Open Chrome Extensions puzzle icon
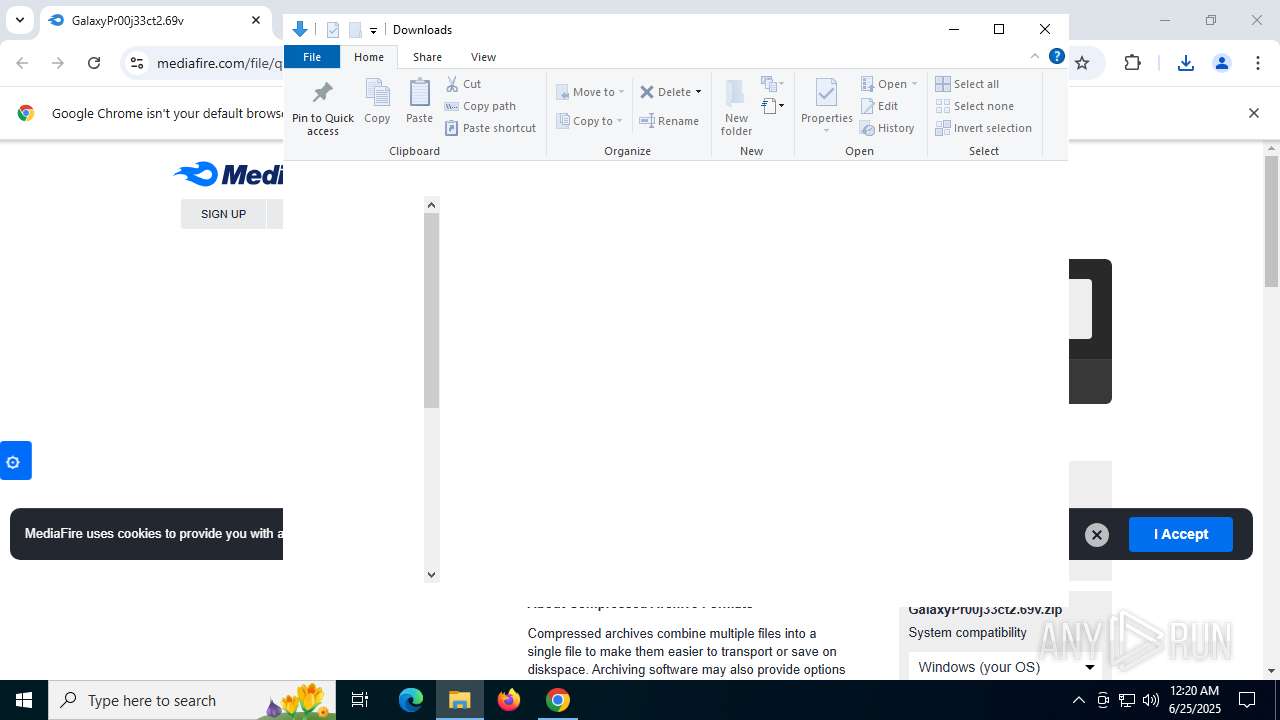Viewport: 1280px width, 720px height. point(1132,63)
